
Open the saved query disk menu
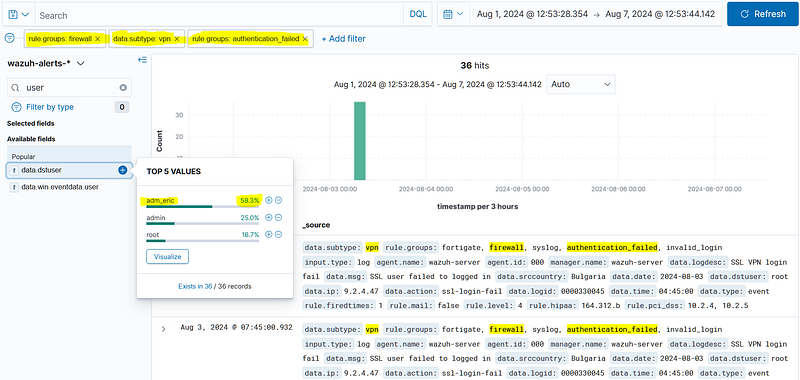click(x=18, y=14)
